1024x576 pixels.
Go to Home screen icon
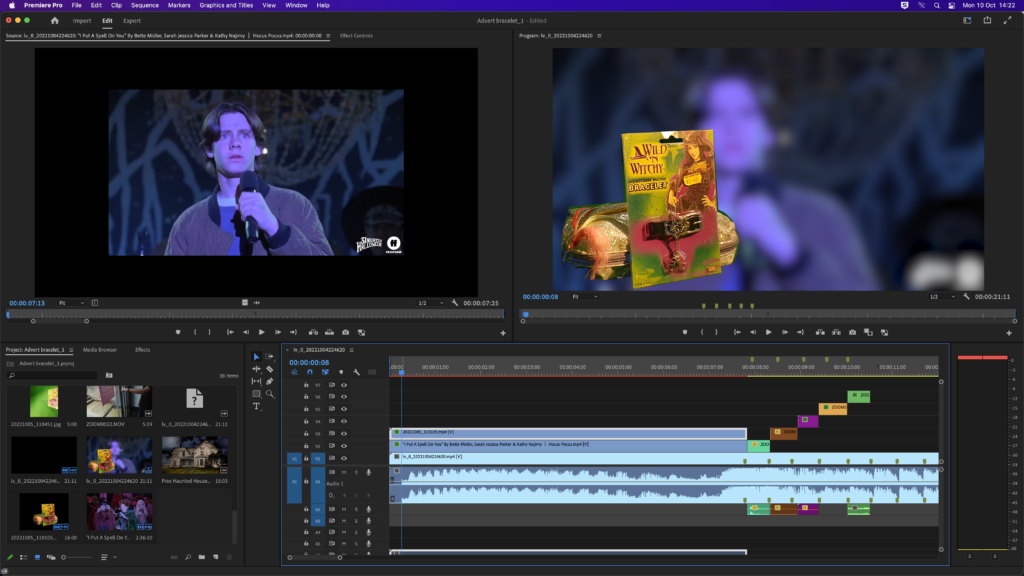(55, 21)
